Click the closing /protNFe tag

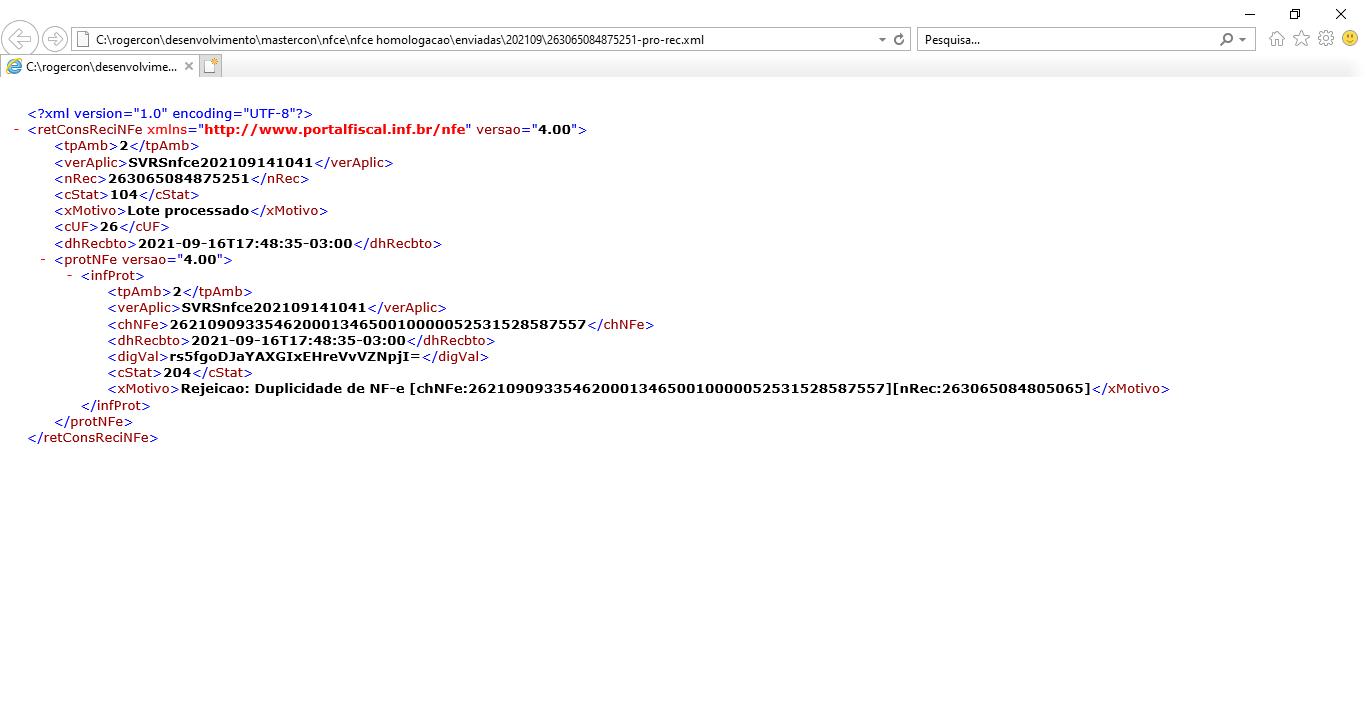93,421
